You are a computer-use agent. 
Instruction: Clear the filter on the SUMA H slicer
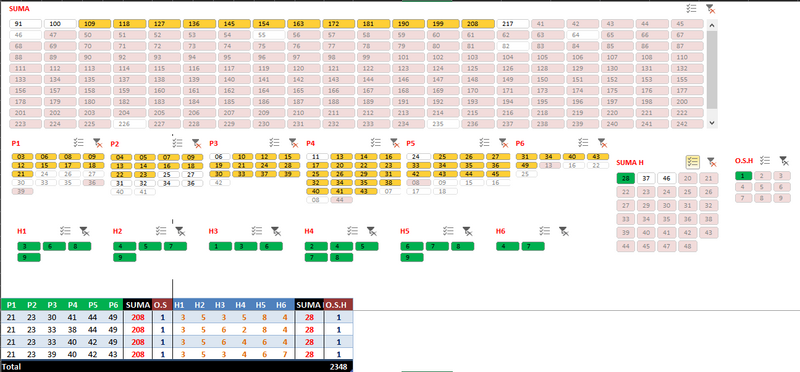click(711, 162)
